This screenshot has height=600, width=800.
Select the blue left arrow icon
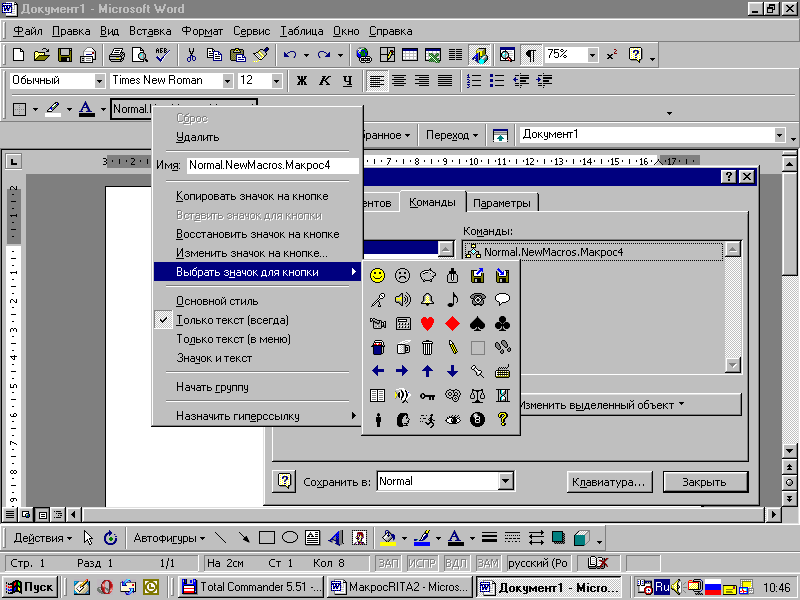point(378,371)
